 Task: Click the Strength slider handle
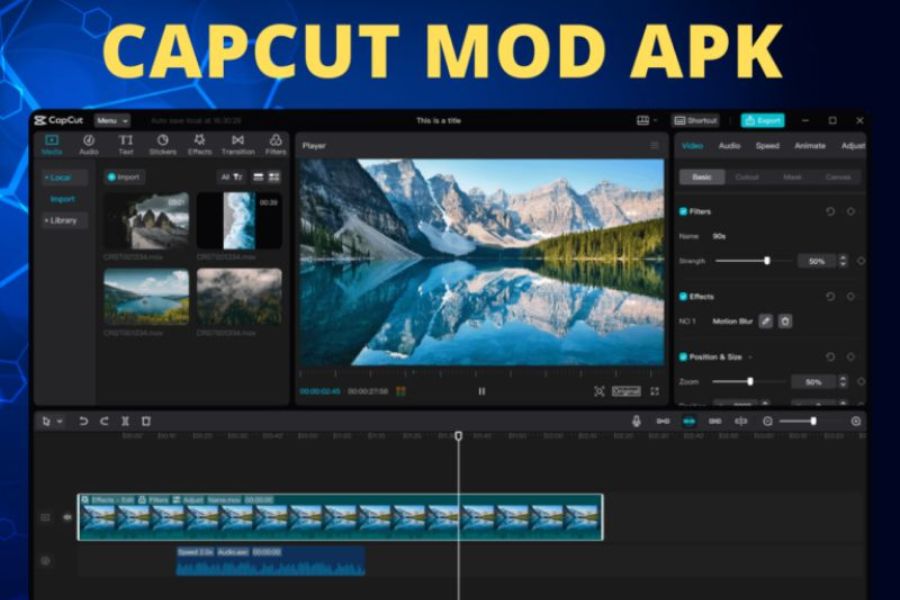(767, 261)
